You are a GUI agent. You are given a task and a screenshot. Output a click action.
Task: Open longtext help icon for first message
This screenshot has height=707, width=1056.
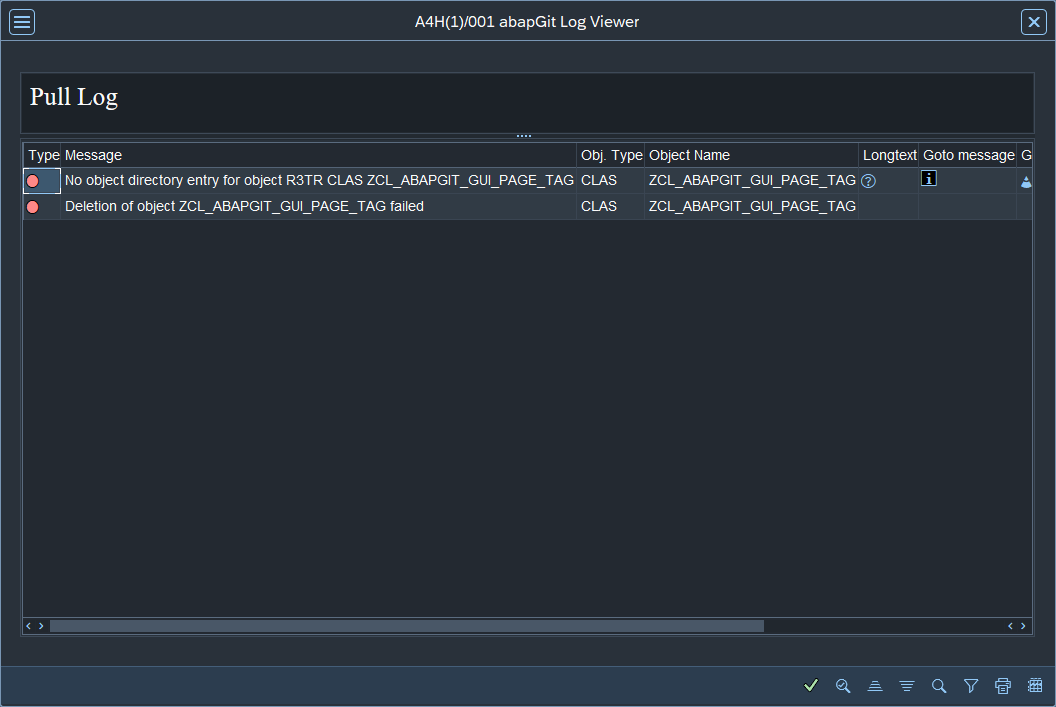869,181
